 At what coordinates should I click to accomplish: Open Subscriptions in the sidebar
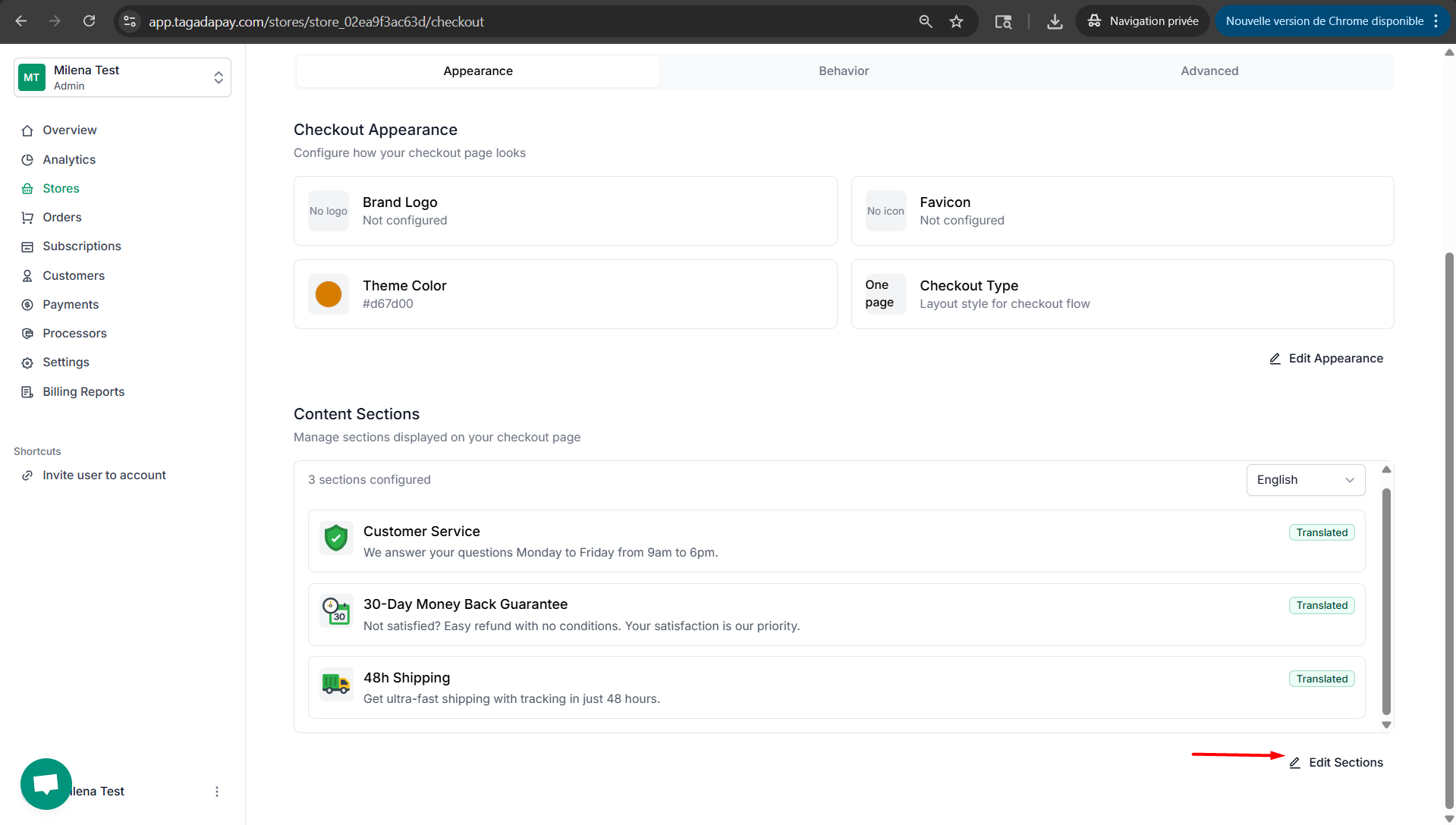(x=82, y=246)
